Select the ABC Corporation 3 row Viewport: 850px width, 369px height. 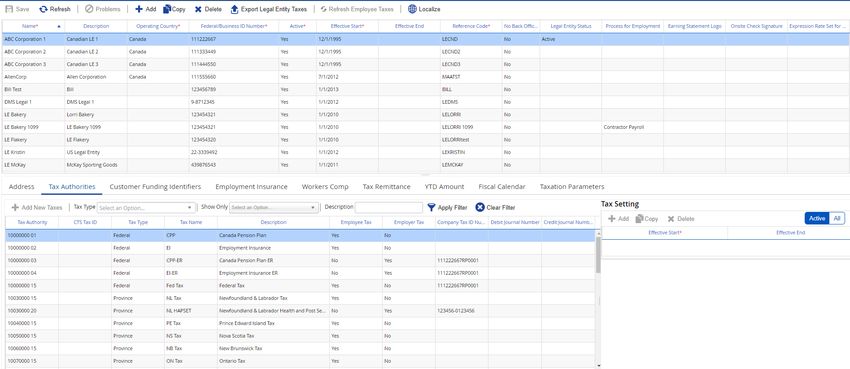click(x=425, y=64)
